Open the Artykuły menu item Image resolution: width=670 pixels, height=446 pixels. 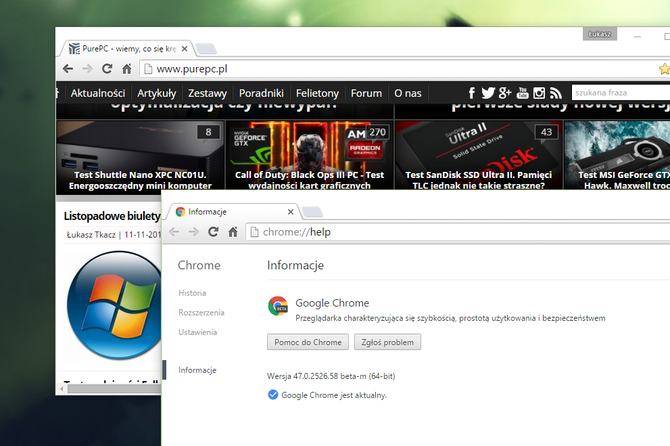[x=156, y=93]
